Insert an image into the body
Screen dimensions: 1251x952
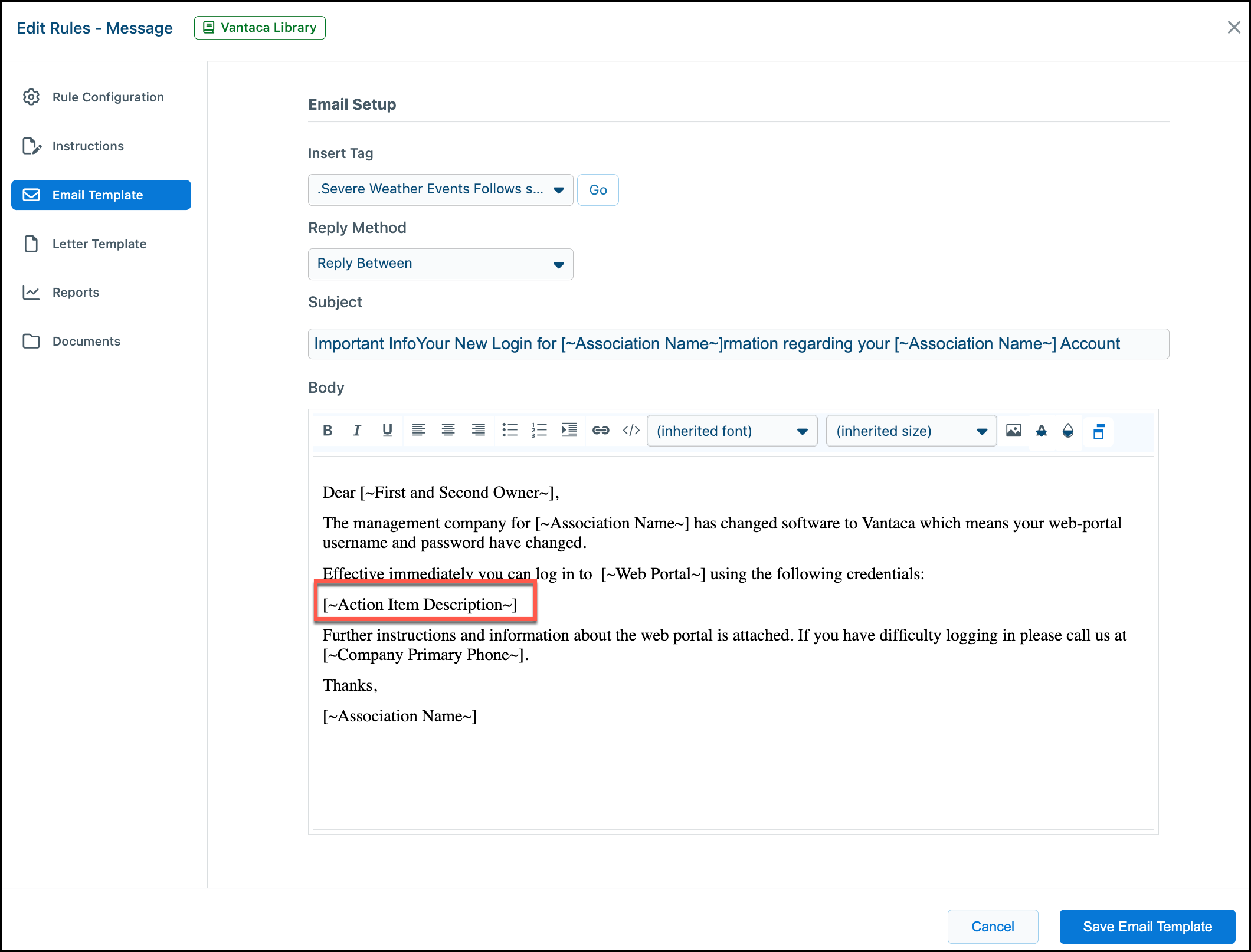pos(1014,431)
